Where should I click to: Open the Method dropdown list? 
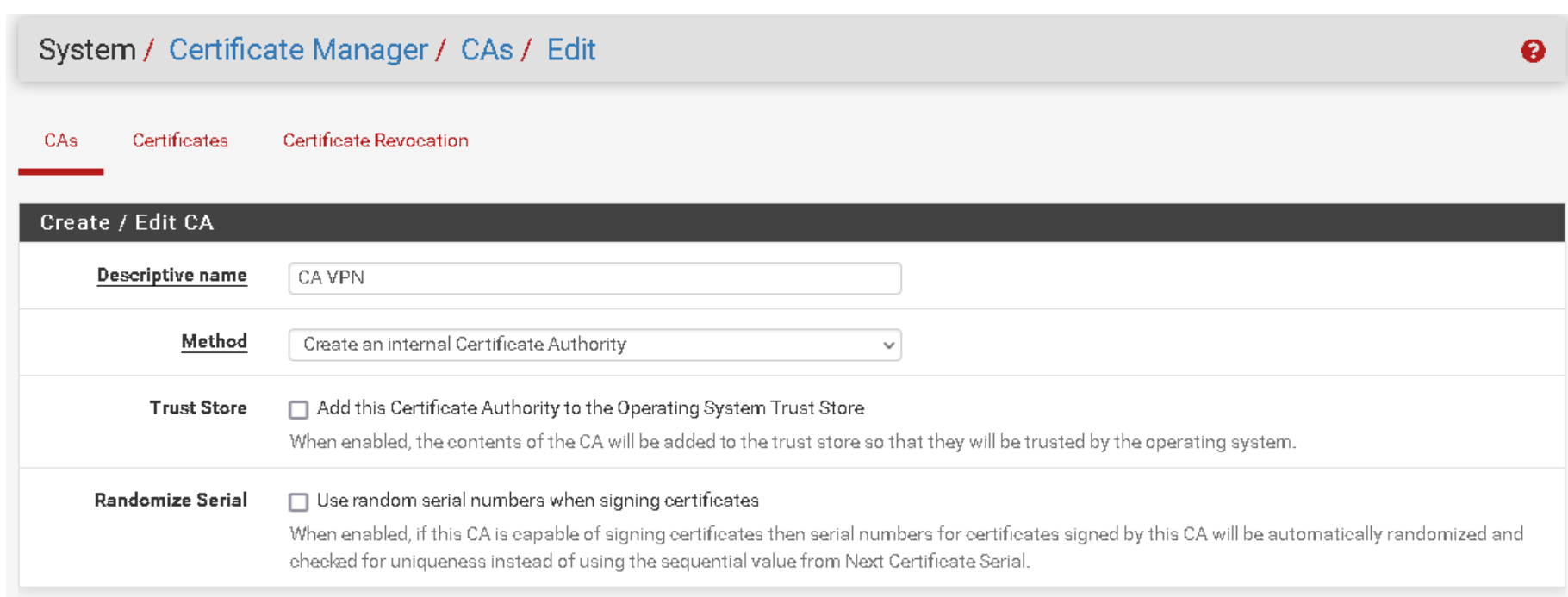coord(594,345)
